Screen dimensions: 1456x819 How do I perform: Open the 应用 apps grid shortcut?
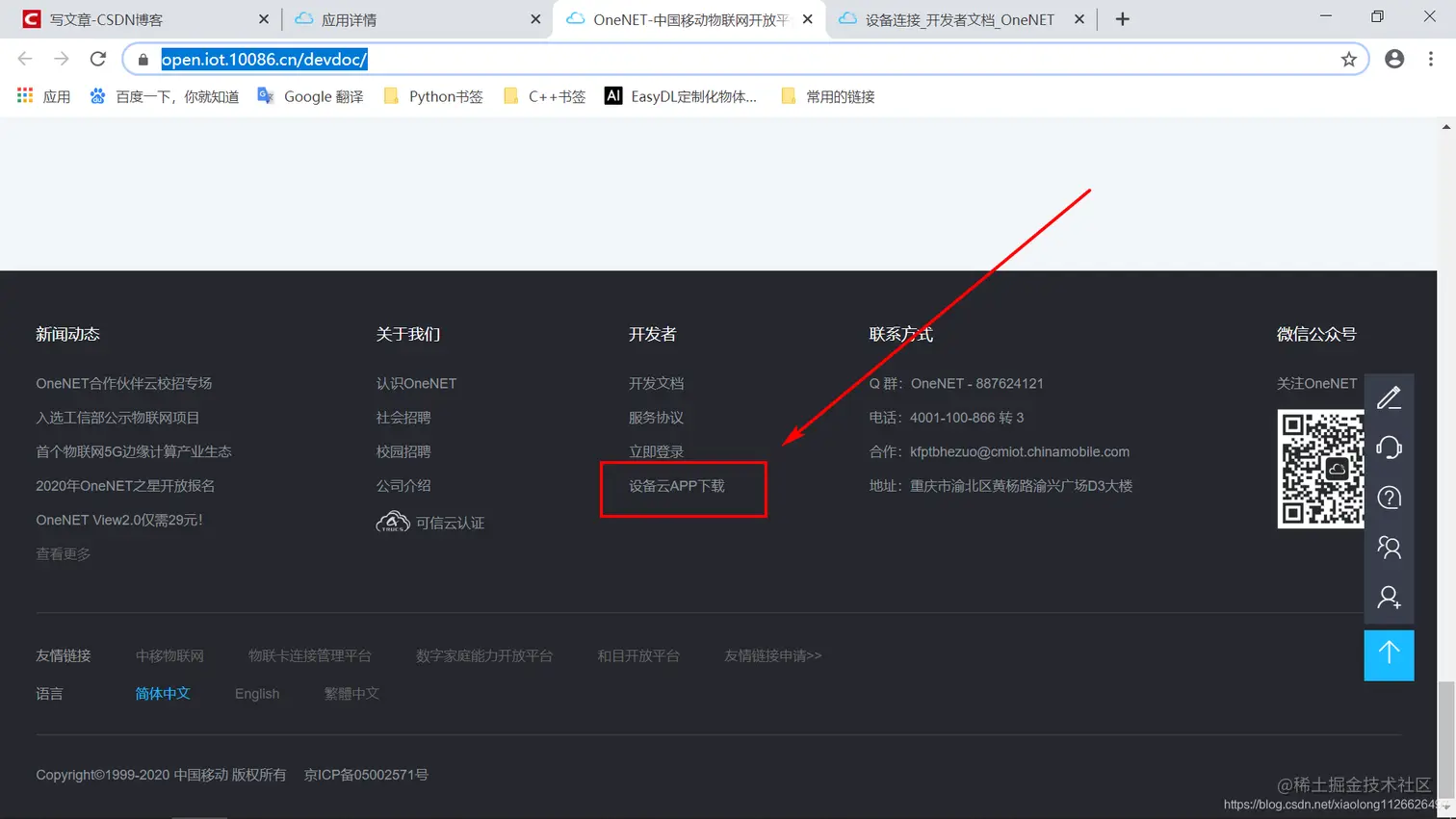coord(43,96)
